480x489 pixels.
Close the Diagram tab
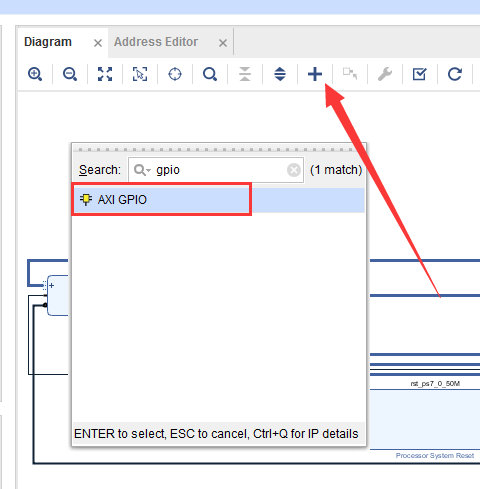98,43
